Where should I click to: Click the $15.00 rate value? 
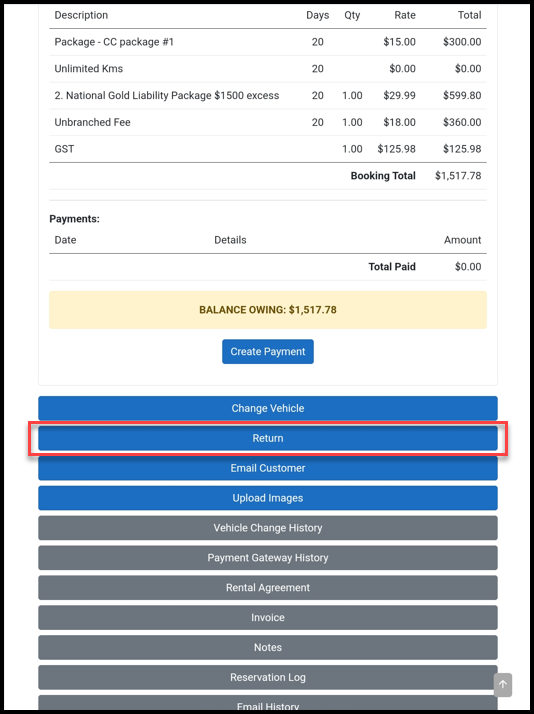(399, 42)
